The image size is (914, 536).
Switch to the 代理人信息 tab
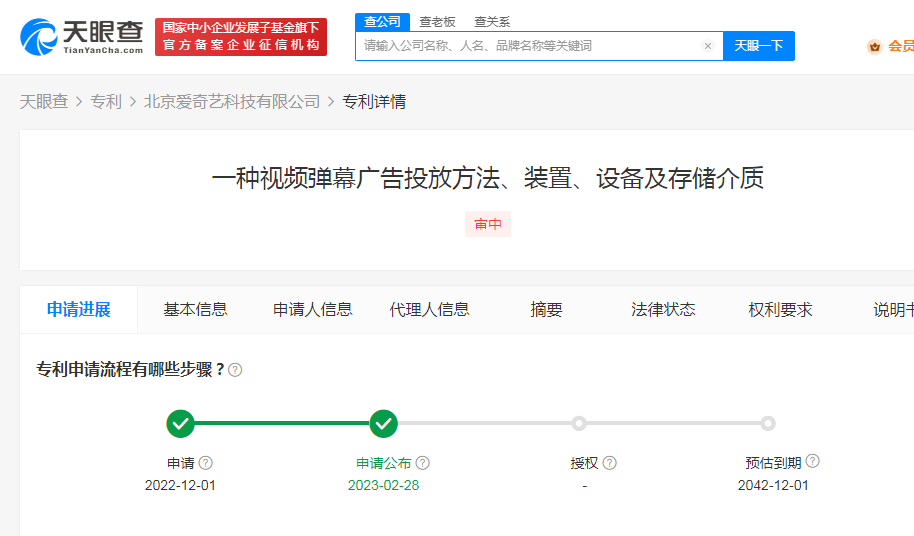tap(430, 309)
